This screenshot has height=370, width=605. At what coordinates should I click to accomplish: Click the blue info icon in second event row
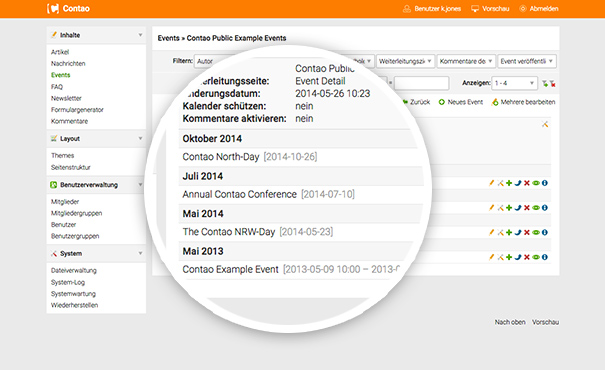pos(544,208)
